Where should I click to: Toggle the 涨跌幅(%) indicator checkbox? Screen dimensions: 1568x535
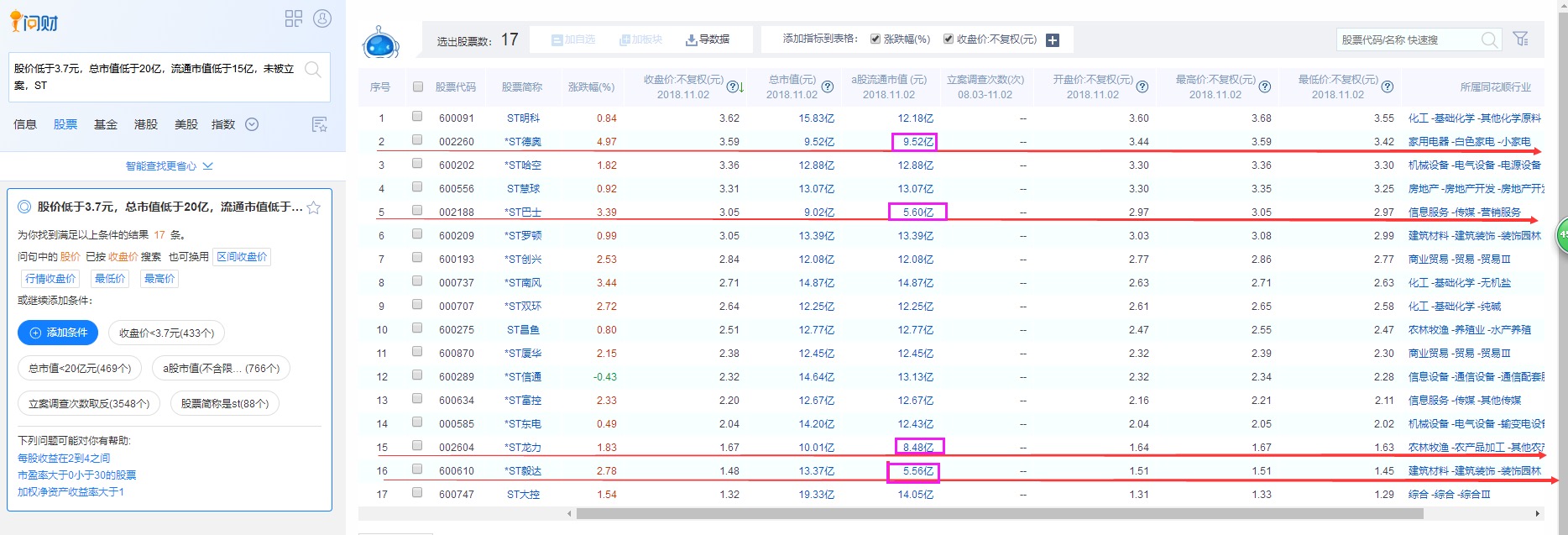click(x=875, y=39)
